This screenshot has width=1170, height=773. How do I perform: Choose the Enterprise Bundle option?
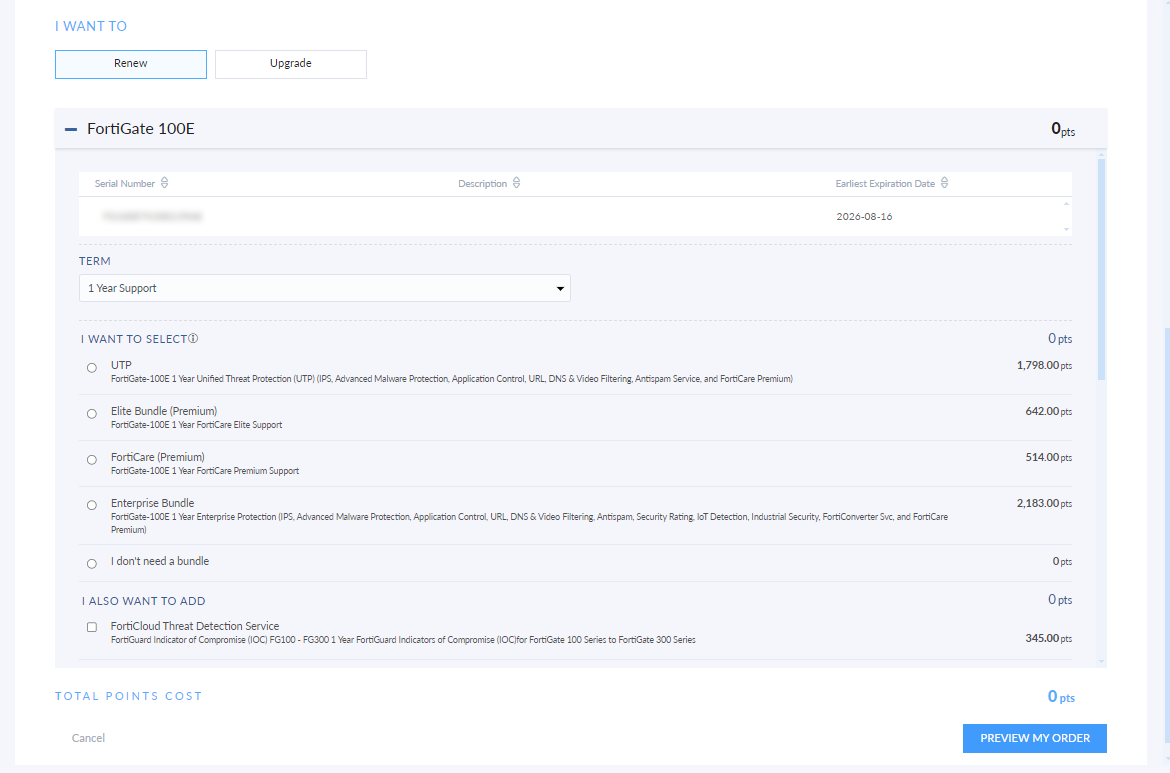pos(91,505)
